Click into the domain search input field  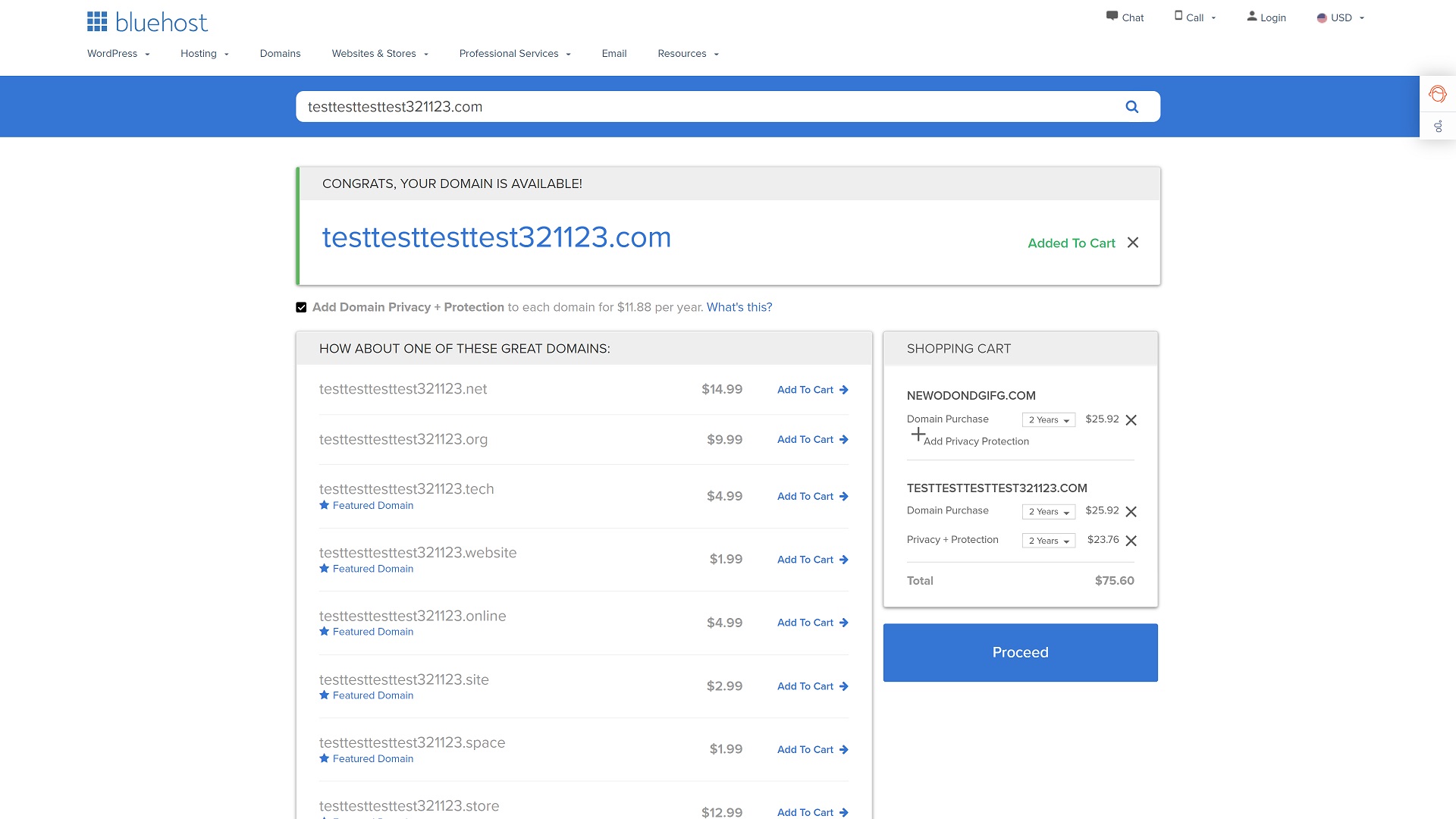(682, 107)
